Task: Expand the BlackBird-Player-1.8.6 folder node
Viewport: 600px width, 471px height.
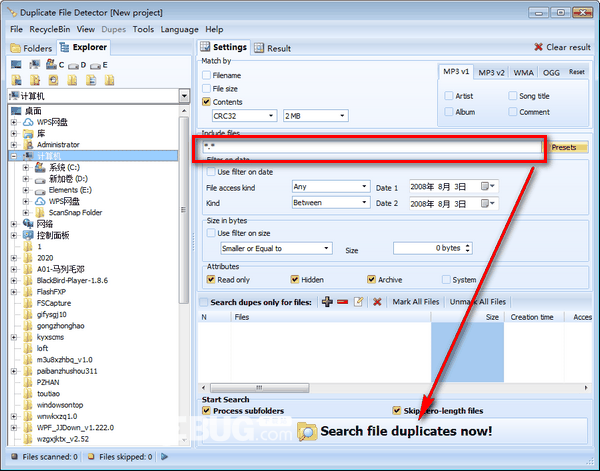Action: tap(14, 280)
